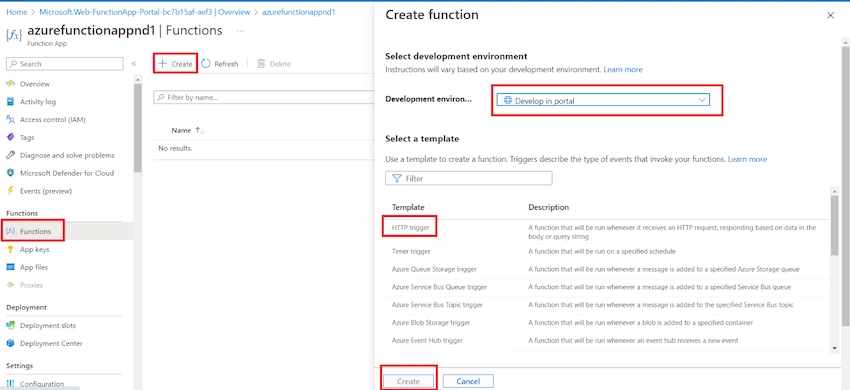Viewport: 850px width, 390px height.
Task: Click Refresh in the toolbar
Action: 220,64
